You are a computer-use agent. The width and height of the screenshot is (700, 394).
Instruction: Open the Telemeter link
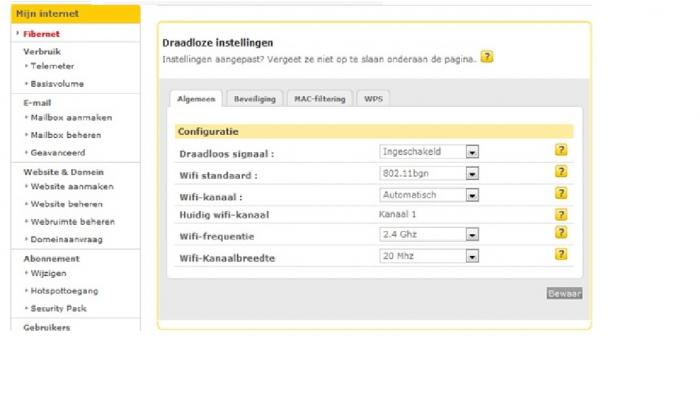click(x=52, y=66)
